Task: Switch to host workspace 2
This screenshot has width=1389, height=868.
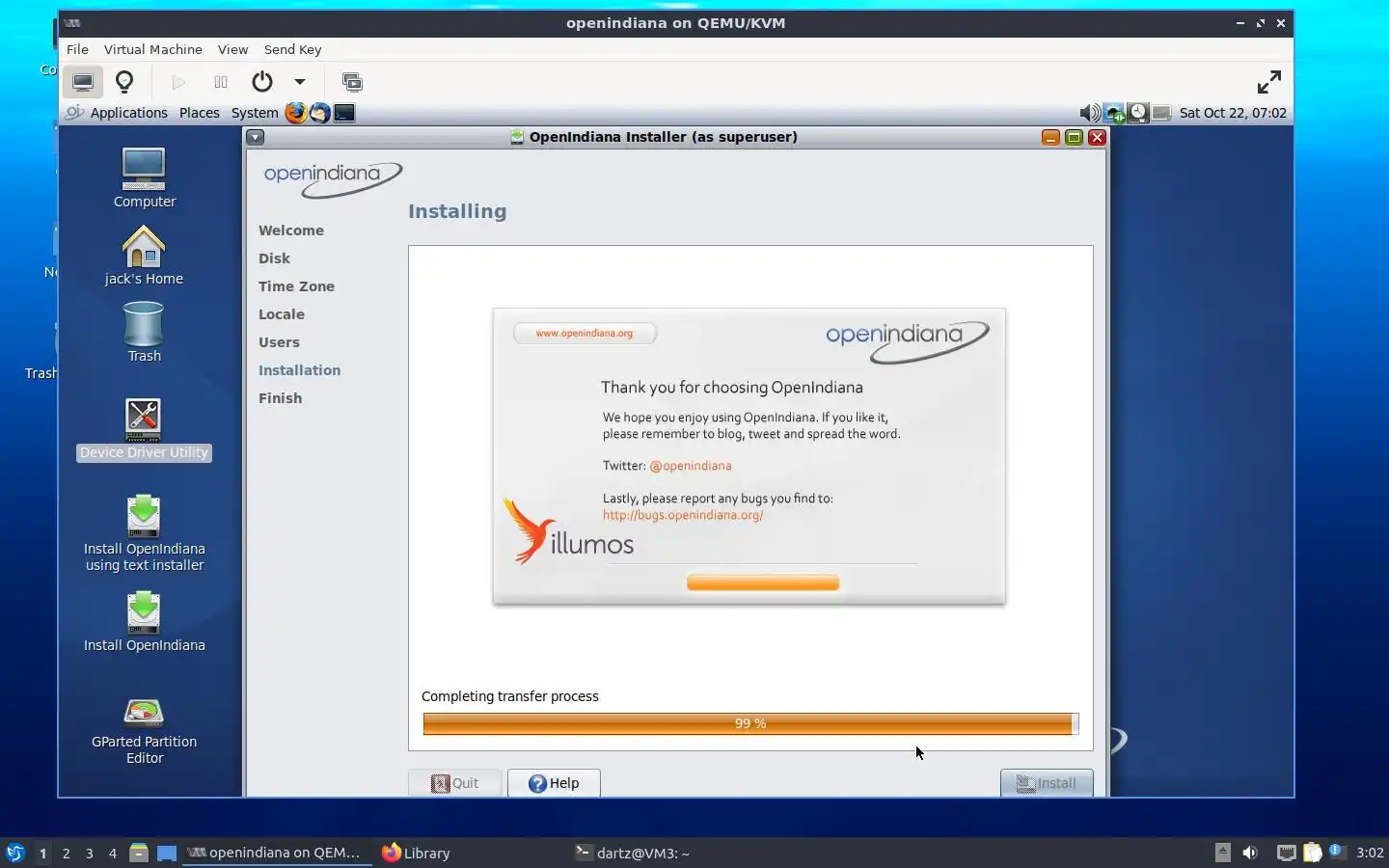Action: coord(66,853)
